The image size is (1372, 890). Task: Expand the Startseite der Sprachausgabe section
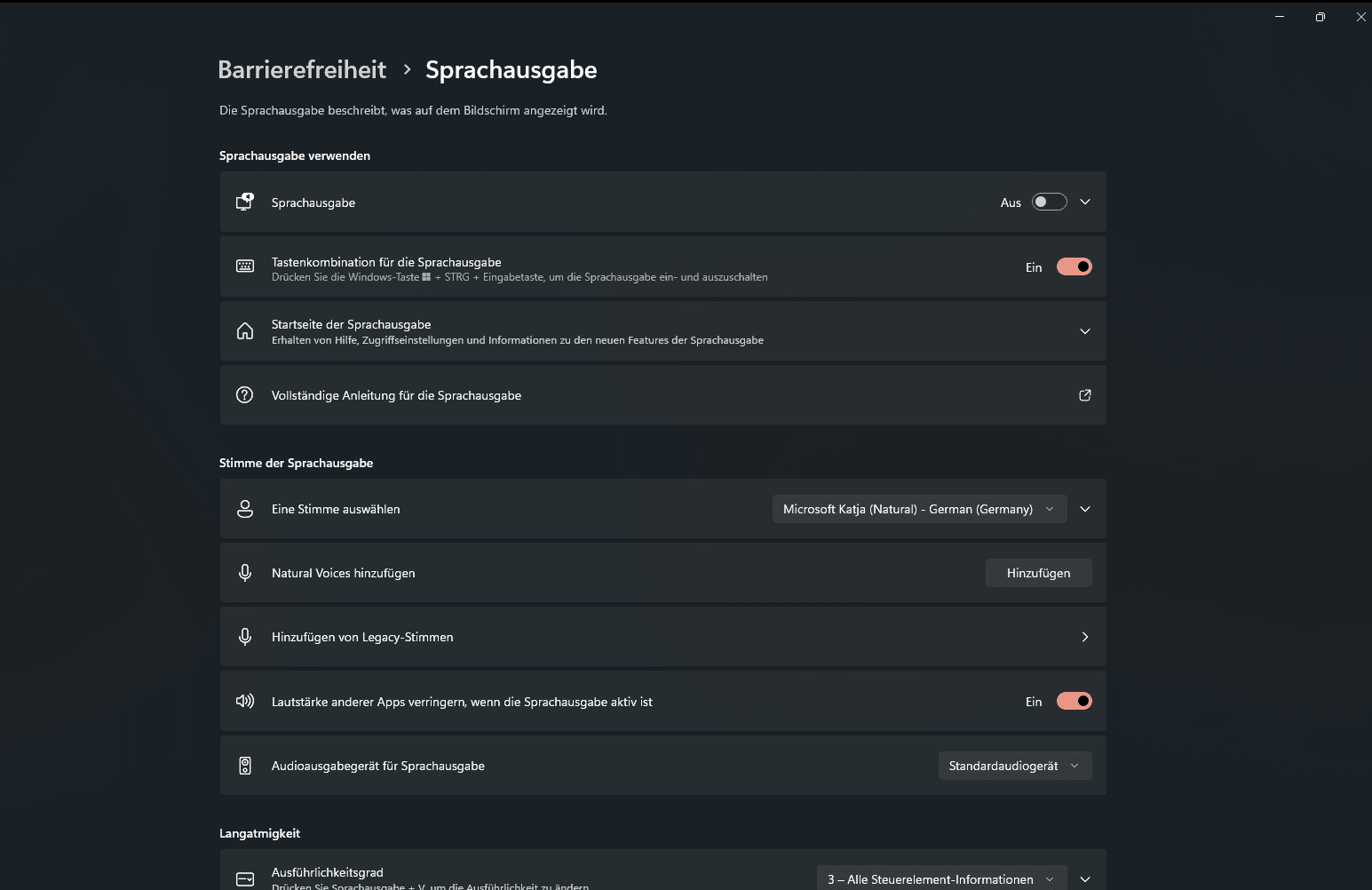coord(1084,330)
